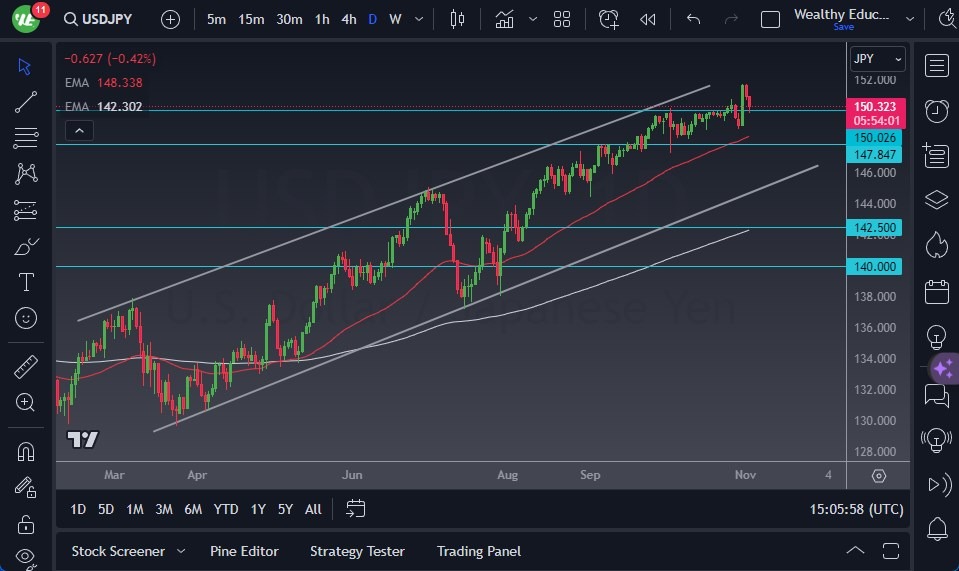The image size is (959, 571).
Task: Open the Strategy Tester tab
Action: pos(357,551)
